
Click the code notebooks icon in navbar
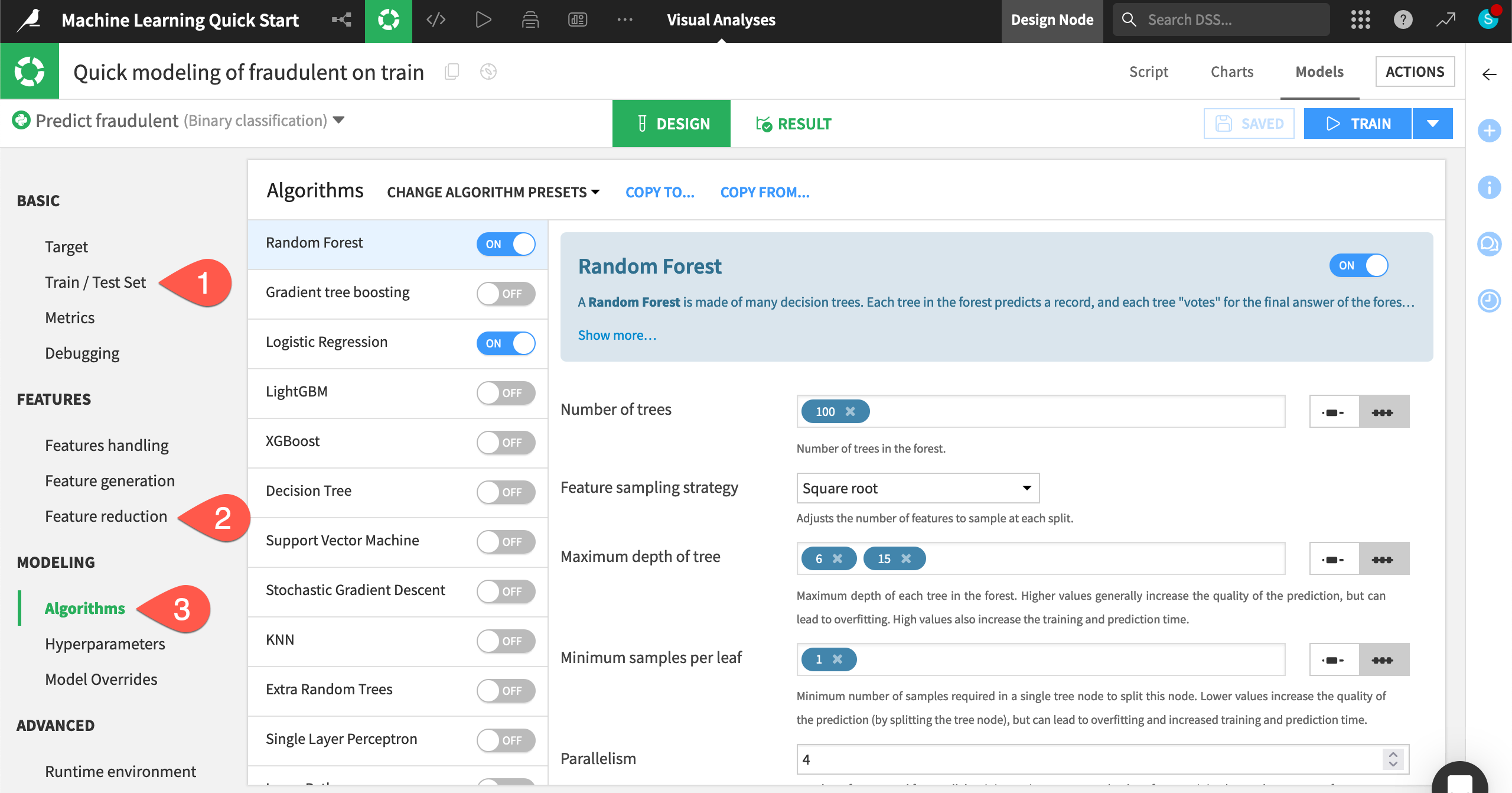tap(436, 20)
